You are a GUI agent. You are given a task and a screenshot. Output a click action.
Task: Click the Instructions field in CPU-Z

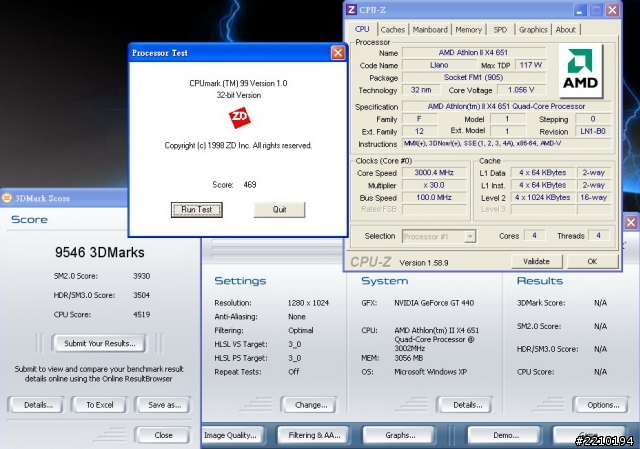pyautogui.click(x=506, y=144)
